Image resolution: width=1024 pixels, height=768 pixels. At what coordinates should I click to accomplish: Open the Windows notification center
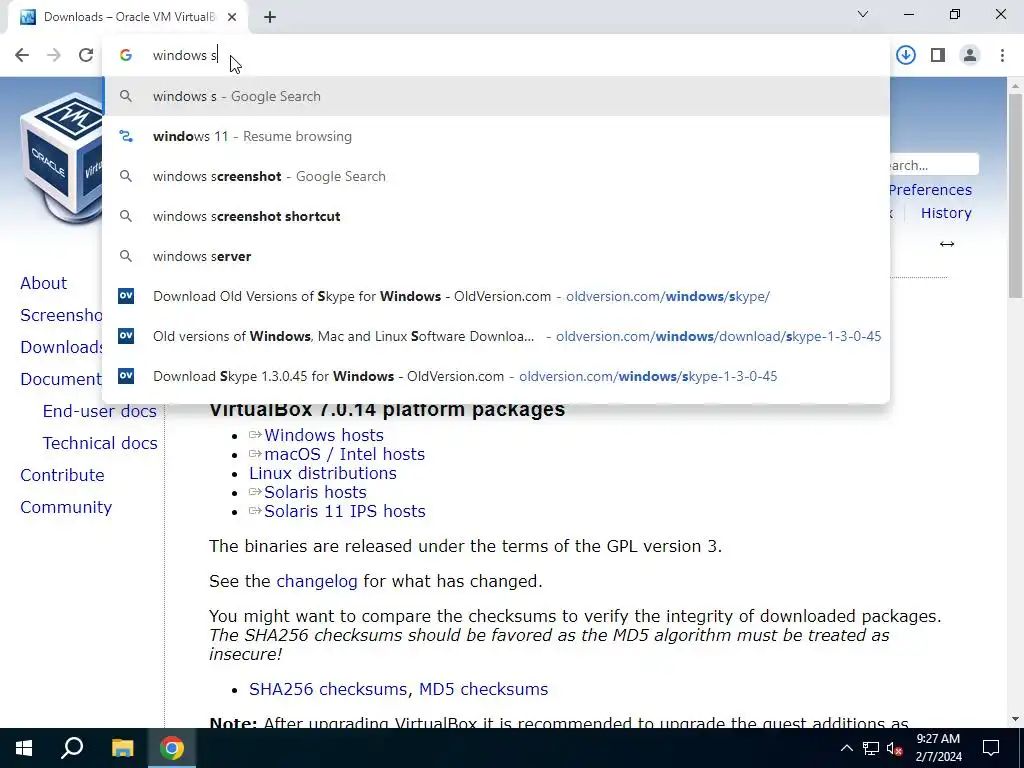coord(991,748)
